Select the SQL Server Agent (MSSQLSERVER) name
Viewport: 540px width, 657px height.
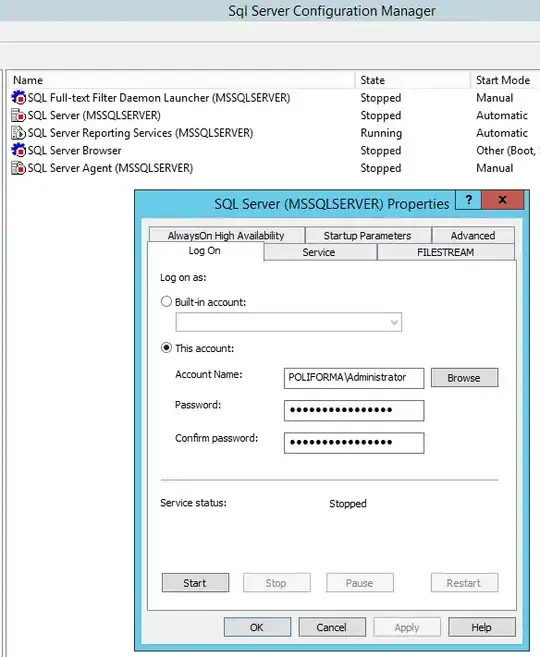110,168
